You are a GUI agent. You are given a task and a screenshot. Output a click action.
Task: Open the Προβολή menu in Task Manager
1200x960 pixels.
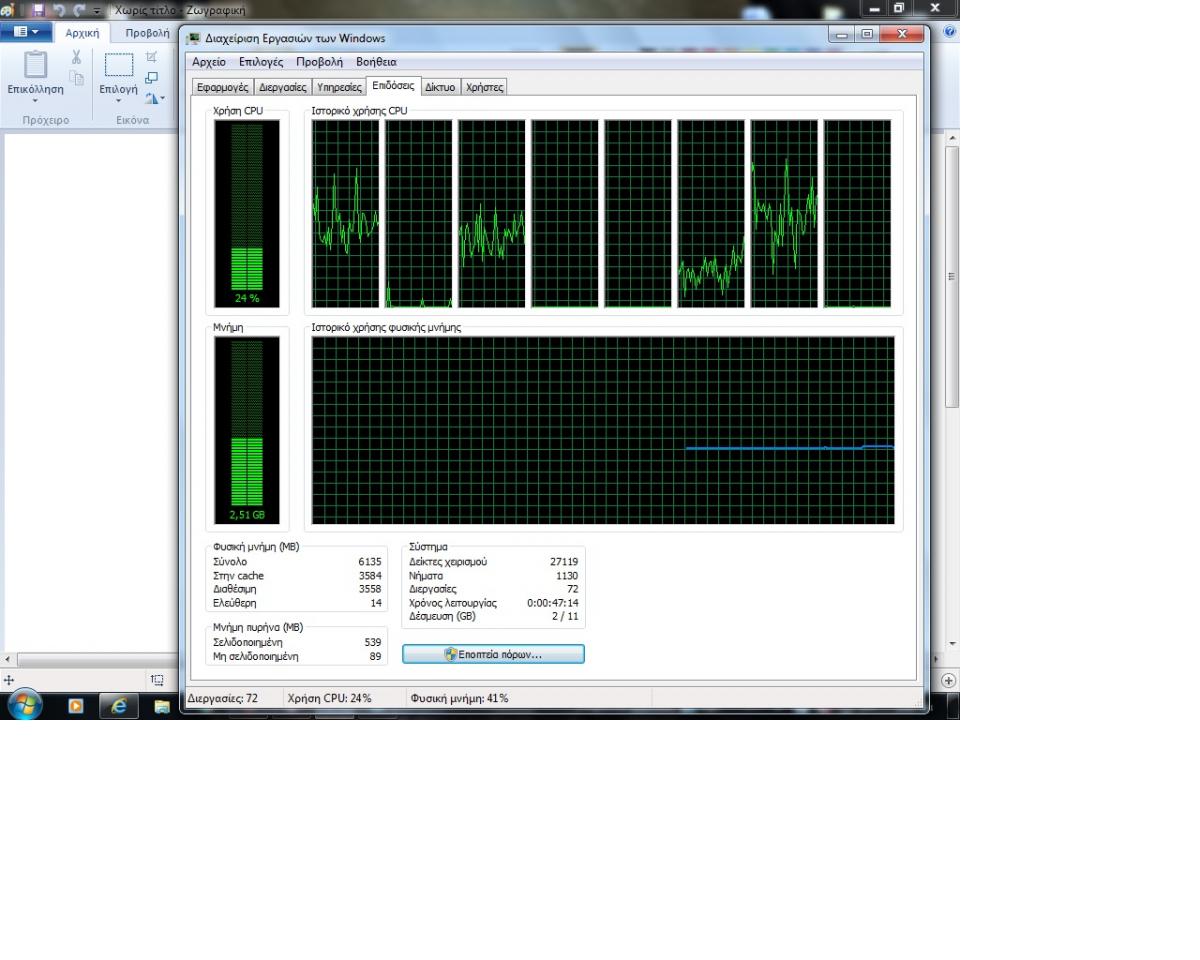pos(319,62)
